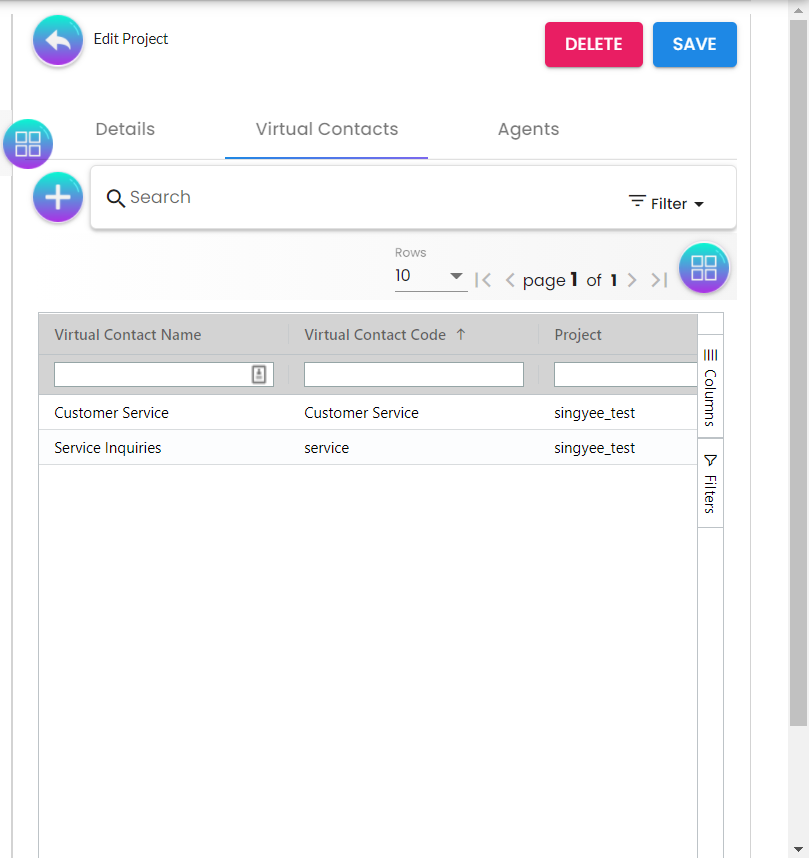Click the search magnifier icon
This screenshot has height=858, width=809.
pos(115,198)
